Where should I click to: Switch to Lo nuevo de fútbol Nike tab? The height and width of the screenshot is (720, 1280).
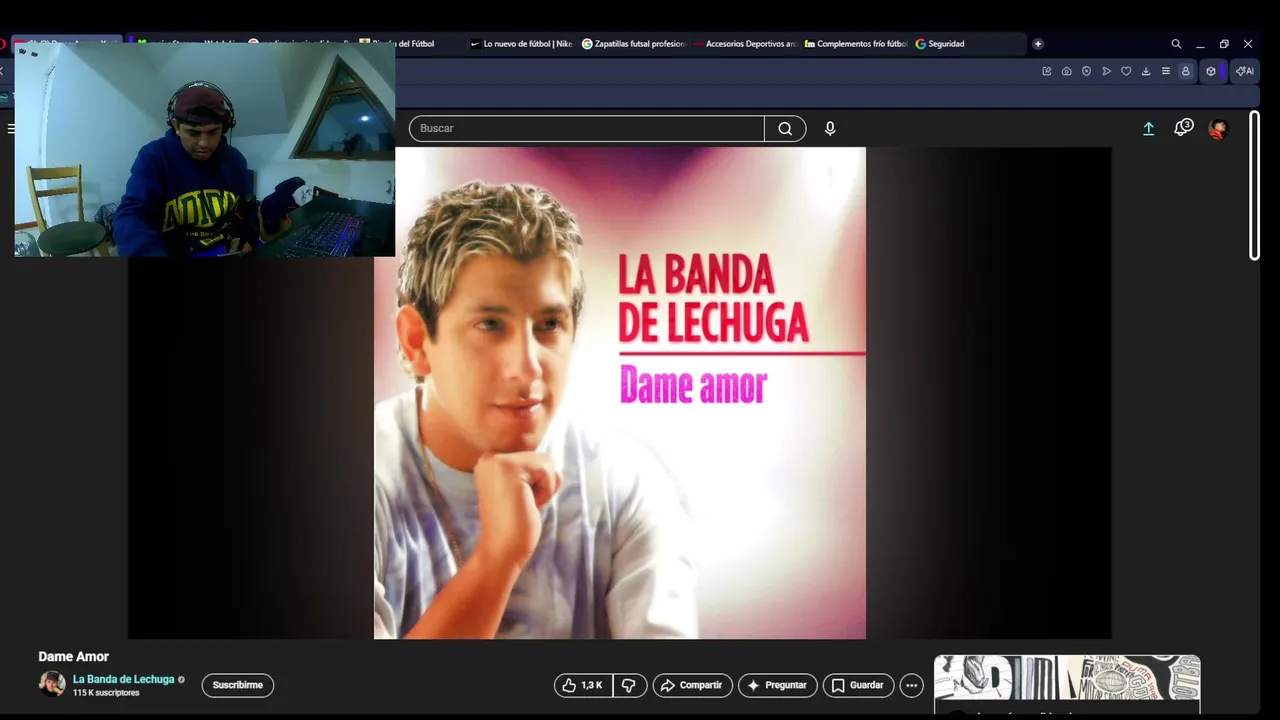point(520,44)
